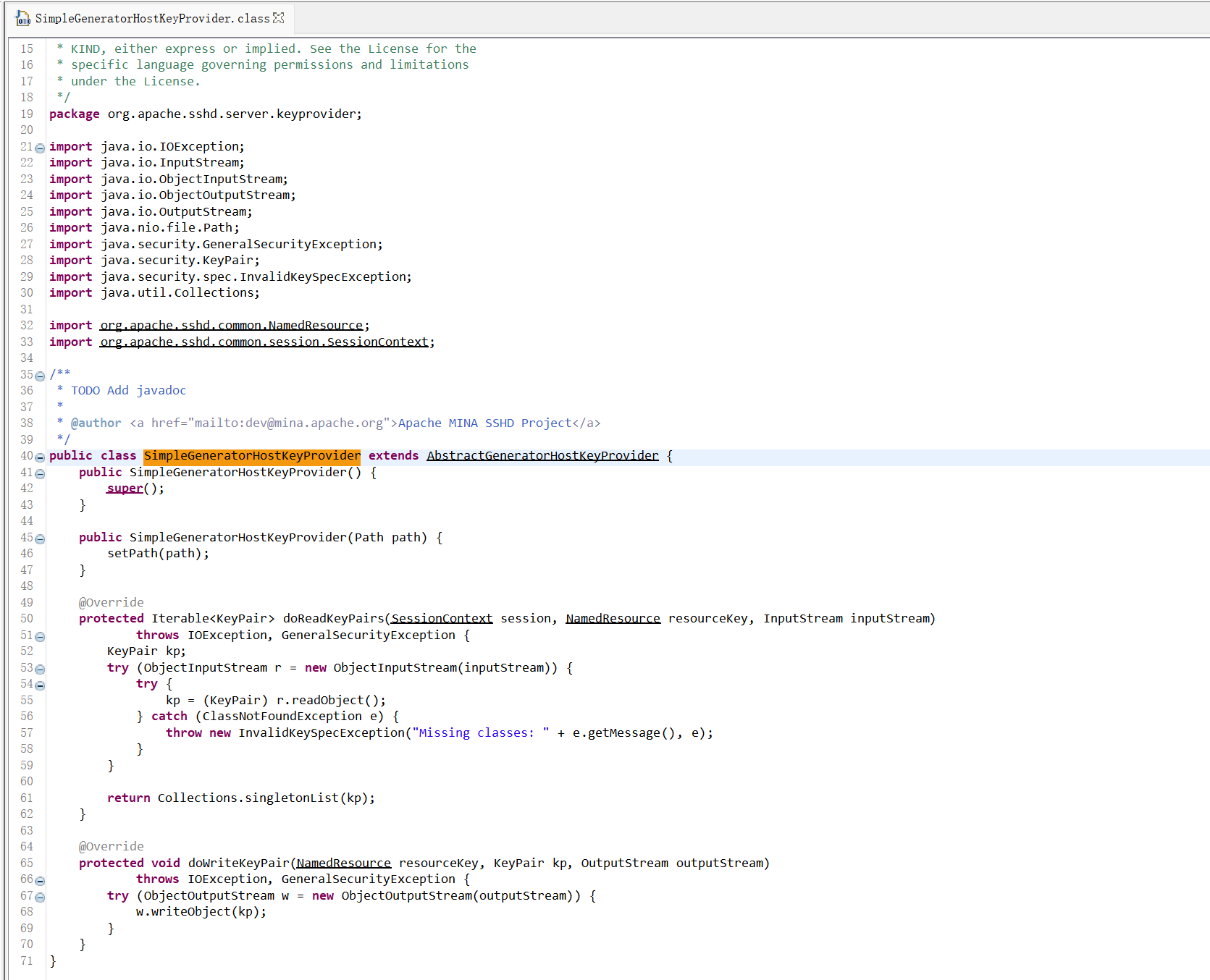Collapse the imports fold at line 21

[40, 148]
